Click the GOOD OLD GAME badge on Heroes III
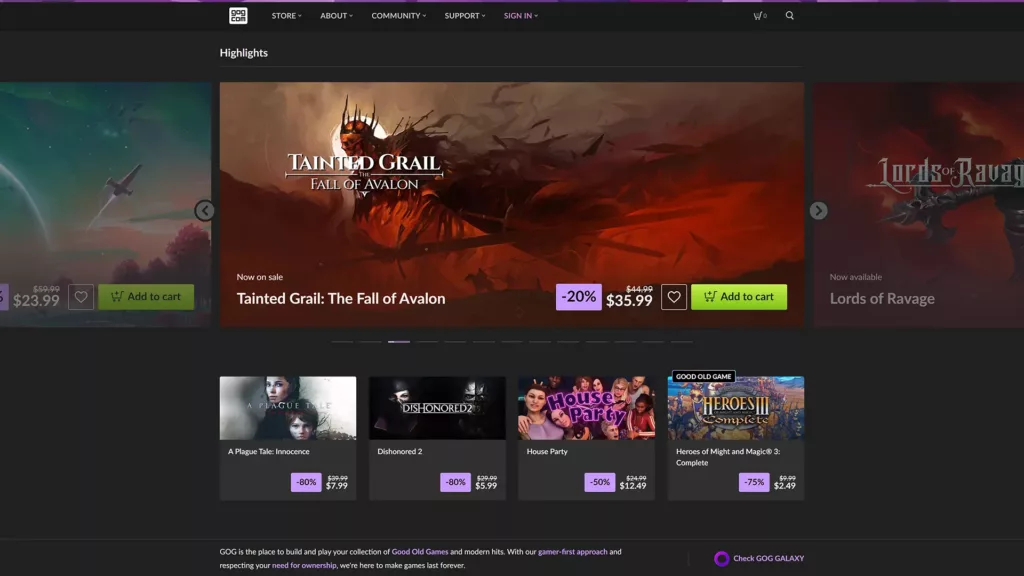 coord(703,377)
